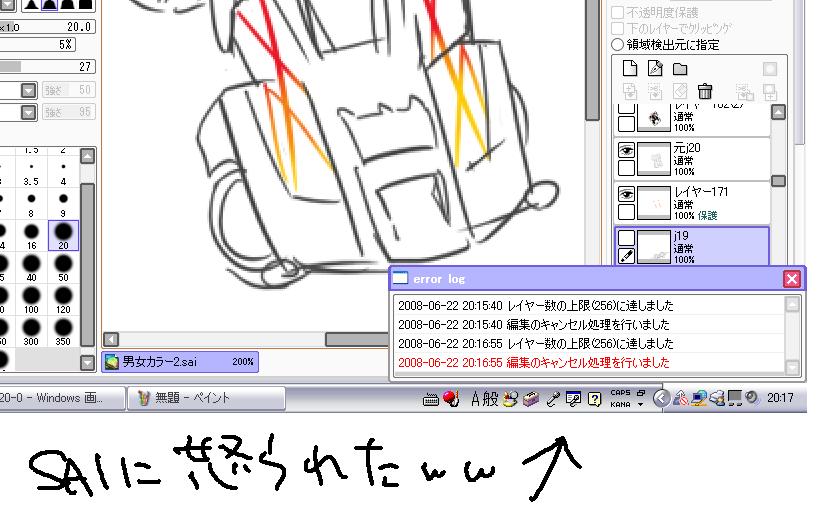Open the IME help question-mark icon
Viewport: 833px width, 527px height.
point(594,398)
